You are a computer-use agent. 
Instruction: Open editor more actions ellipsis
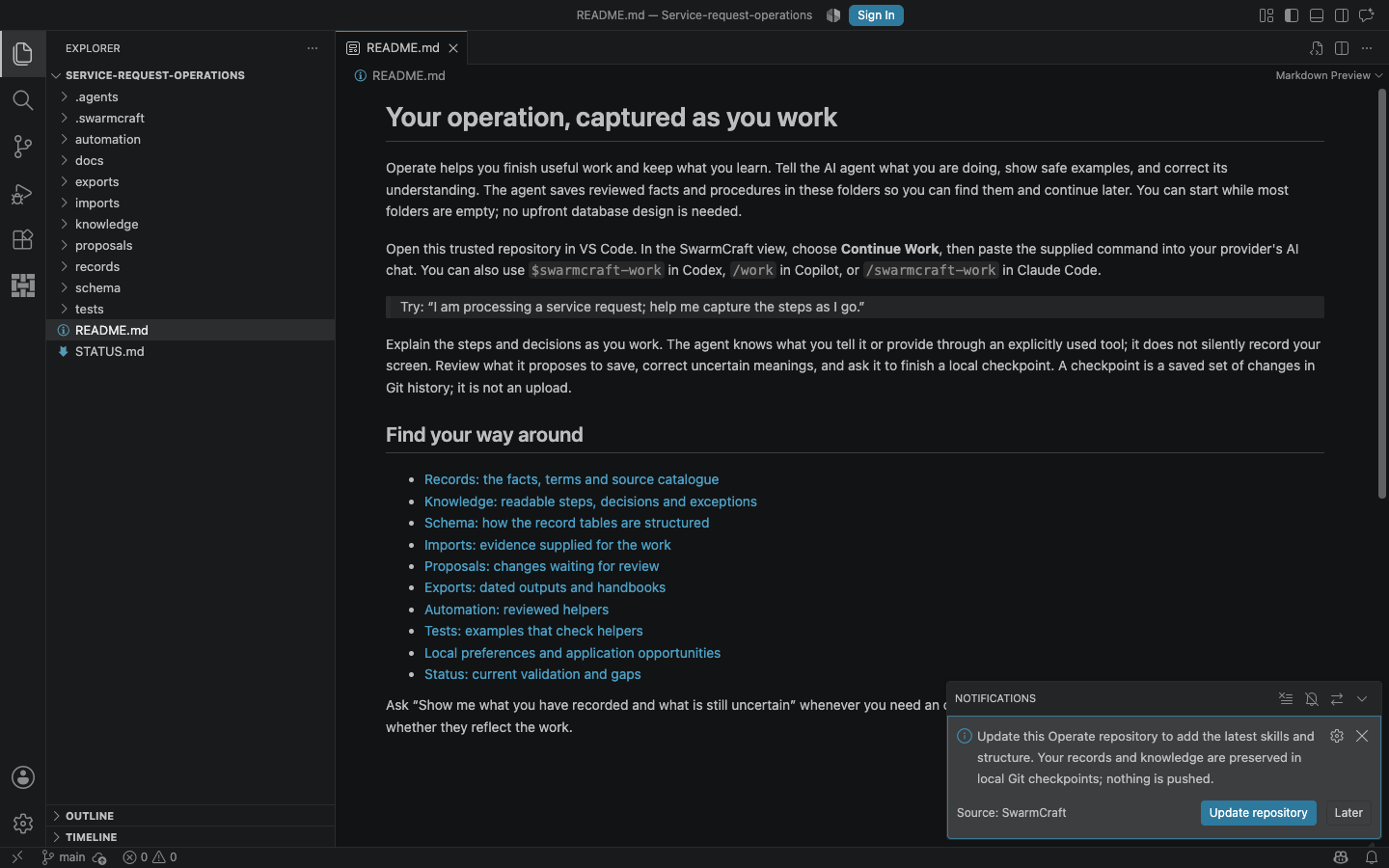tap(1366, 48)
